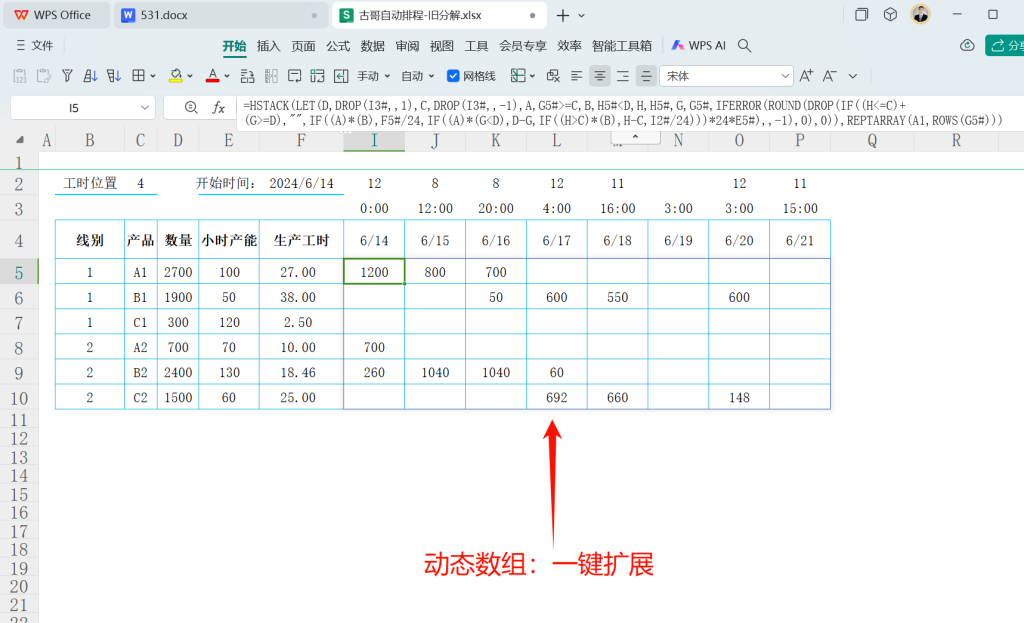Viewport: 1024px width, 623px height.
Task: Open the window tiles icon in title bar
Action: pyautogui.click(x=861, y=14)
